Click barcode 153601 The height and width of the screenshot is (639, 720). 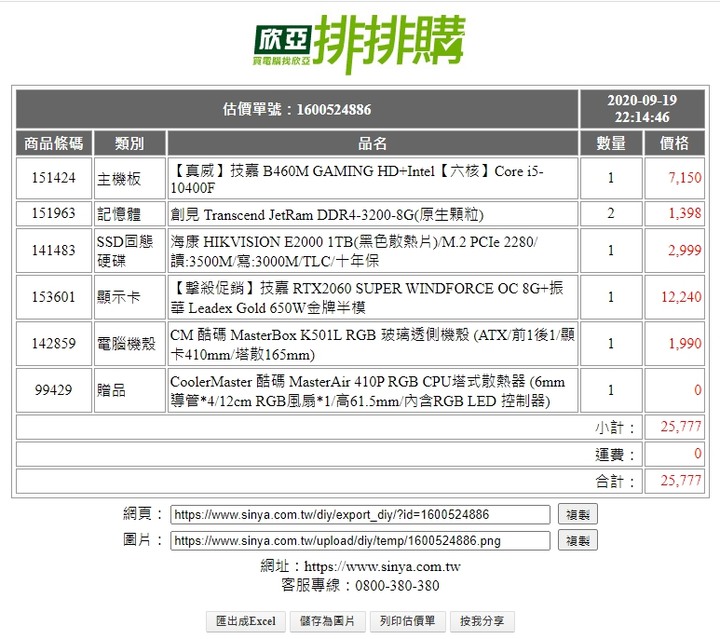click(x=54, y=297)
